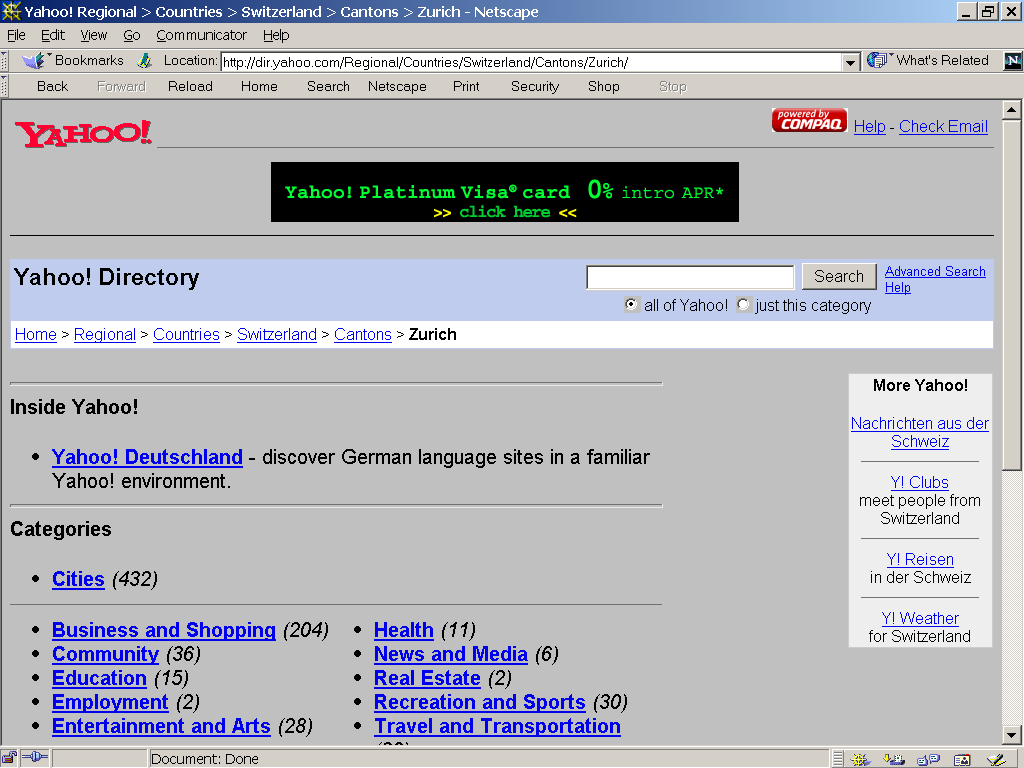Screen dimensions: 1024x768
Task: Collapse the Navigation toolbar grip handle
Action: [x=4, y=86]
